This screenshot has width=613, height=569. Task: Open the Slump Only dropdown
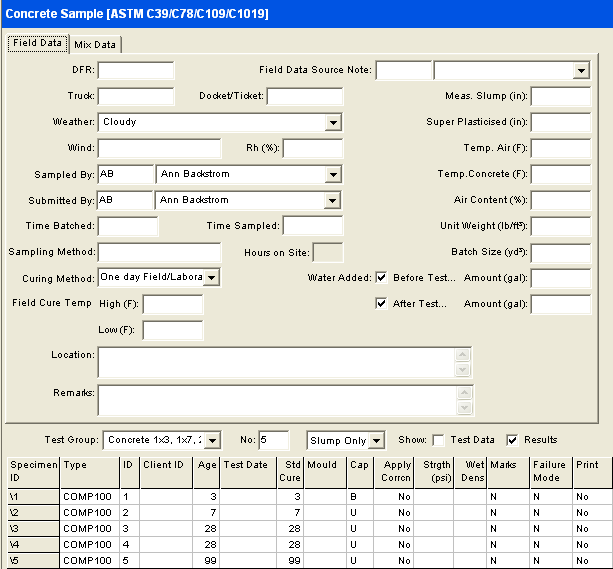point(376,440)
